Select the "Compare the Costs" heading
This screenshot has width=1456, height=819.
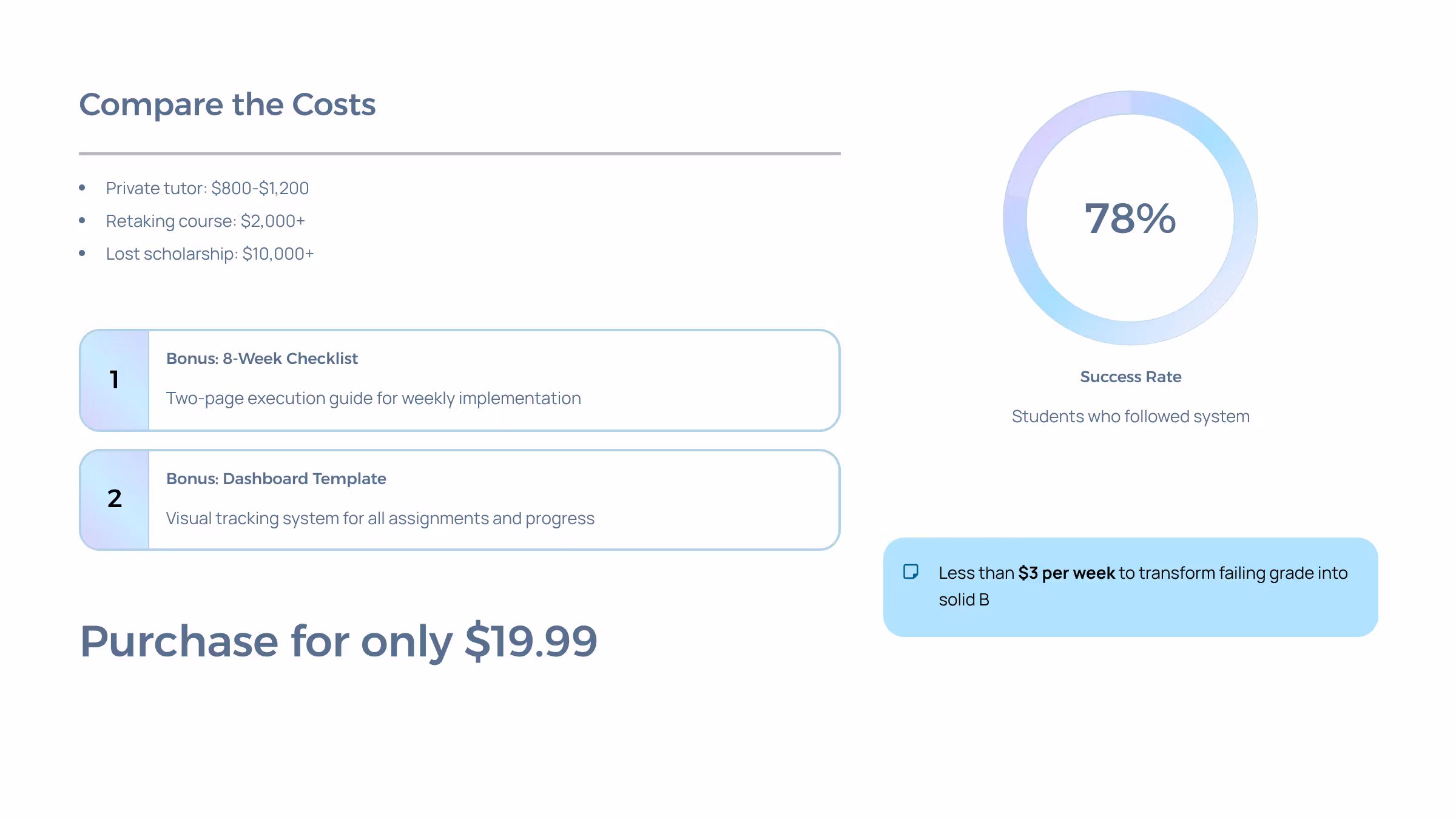(227, 104)
